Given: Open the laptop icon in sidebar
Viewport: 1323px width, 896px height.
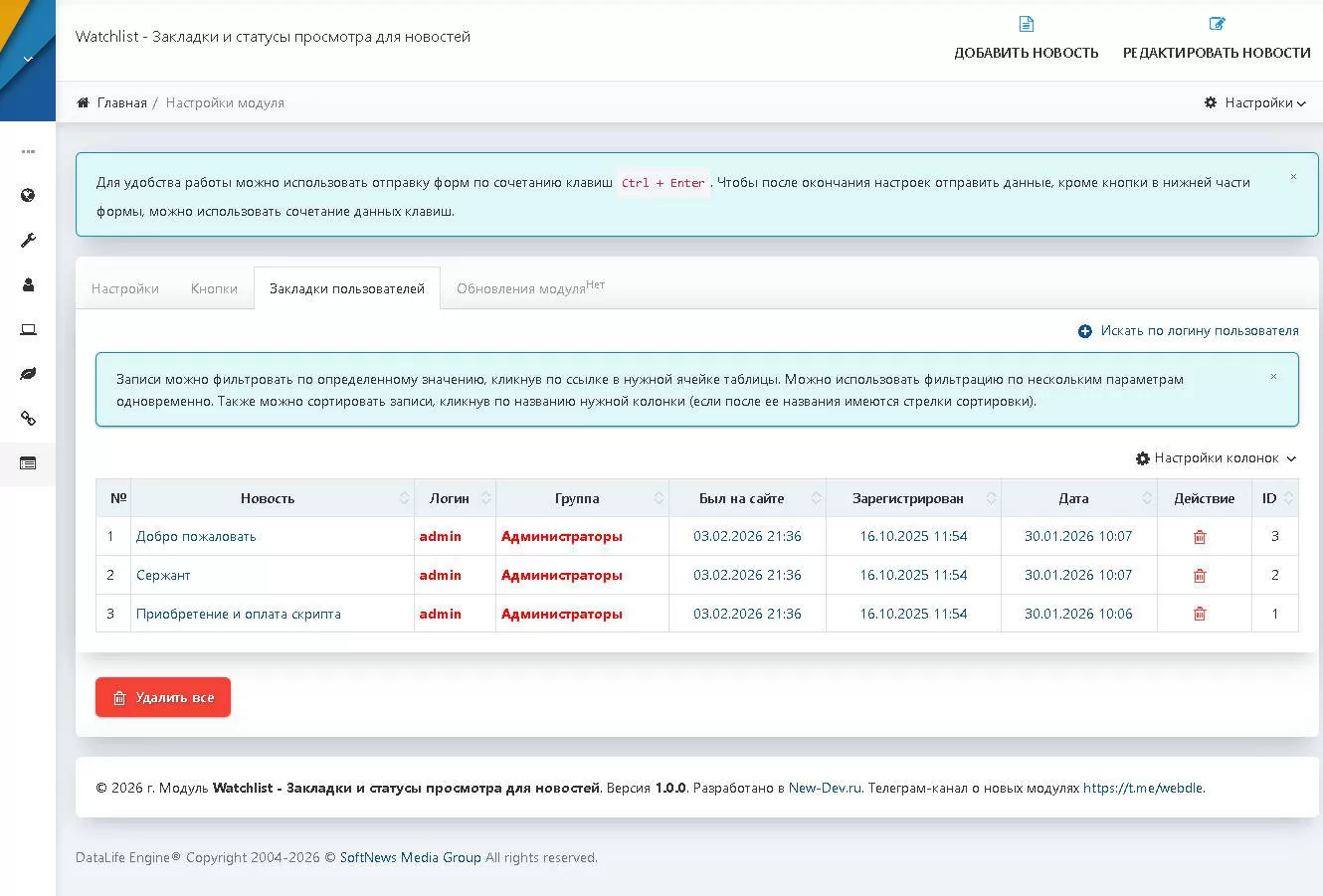Looking at the screenshot, I should (28, 330).
